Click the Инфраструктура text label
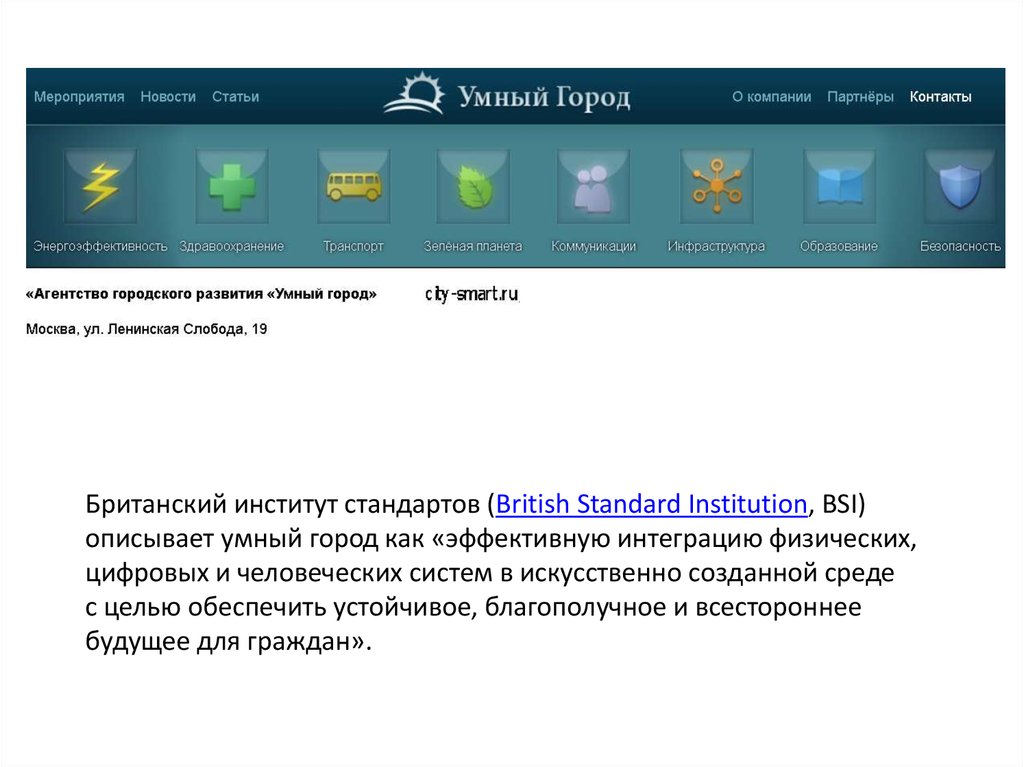 [x=716, y=246]
